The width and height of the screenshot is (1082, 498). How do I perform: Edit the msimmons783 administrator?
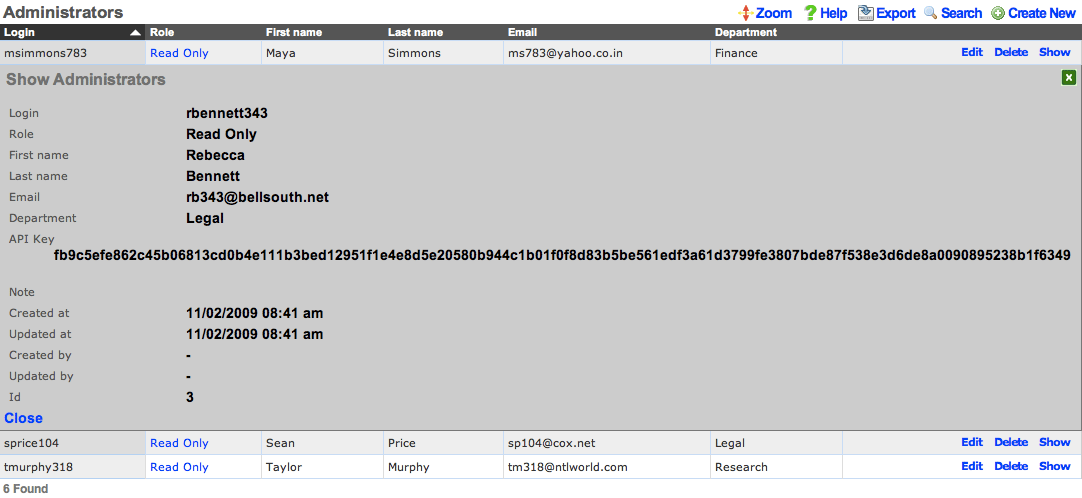click(x=972, y=52)
